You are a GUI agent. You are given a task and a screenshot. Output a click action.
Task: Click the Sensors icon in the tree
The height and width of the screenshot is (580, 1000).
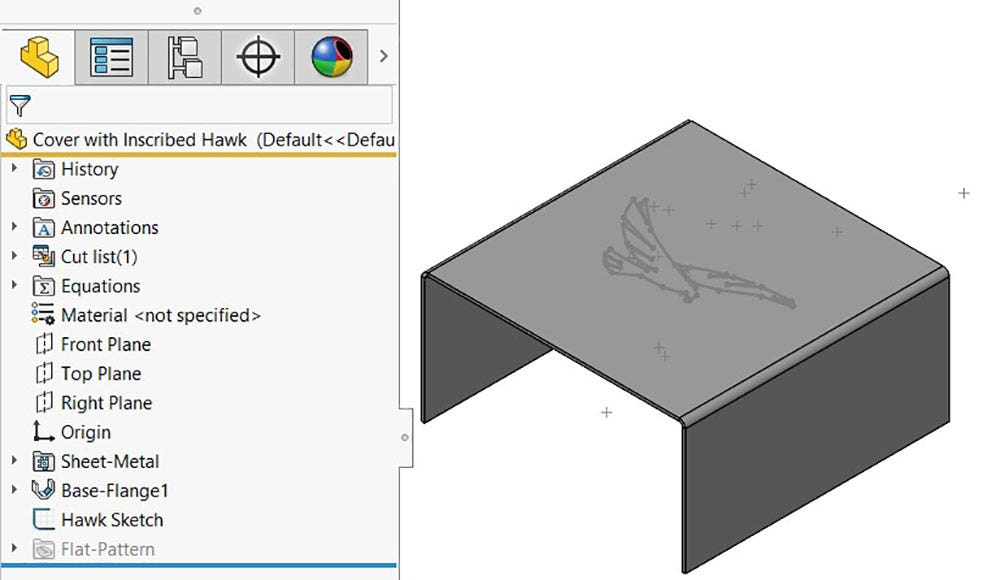point(42,198)
